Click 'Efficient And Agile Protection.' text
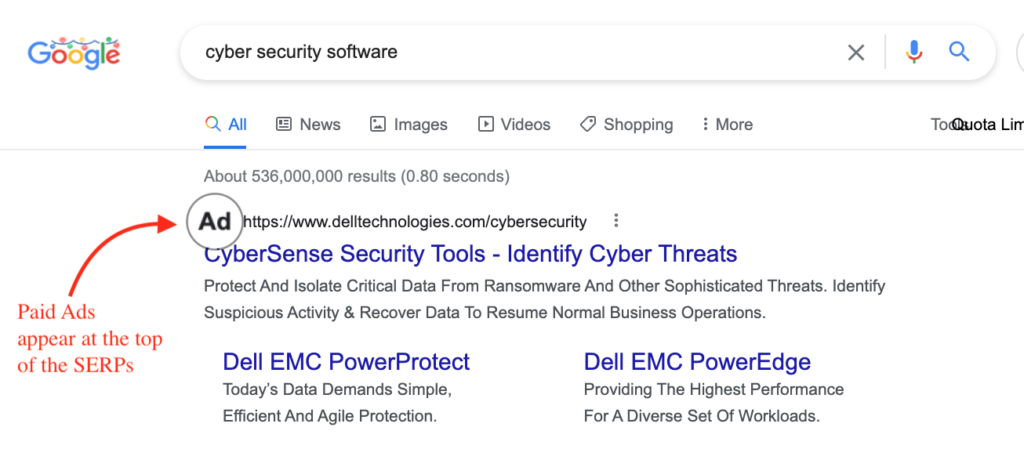The height and width of the screenshot is (467, 1024). (x=330, y=416)
